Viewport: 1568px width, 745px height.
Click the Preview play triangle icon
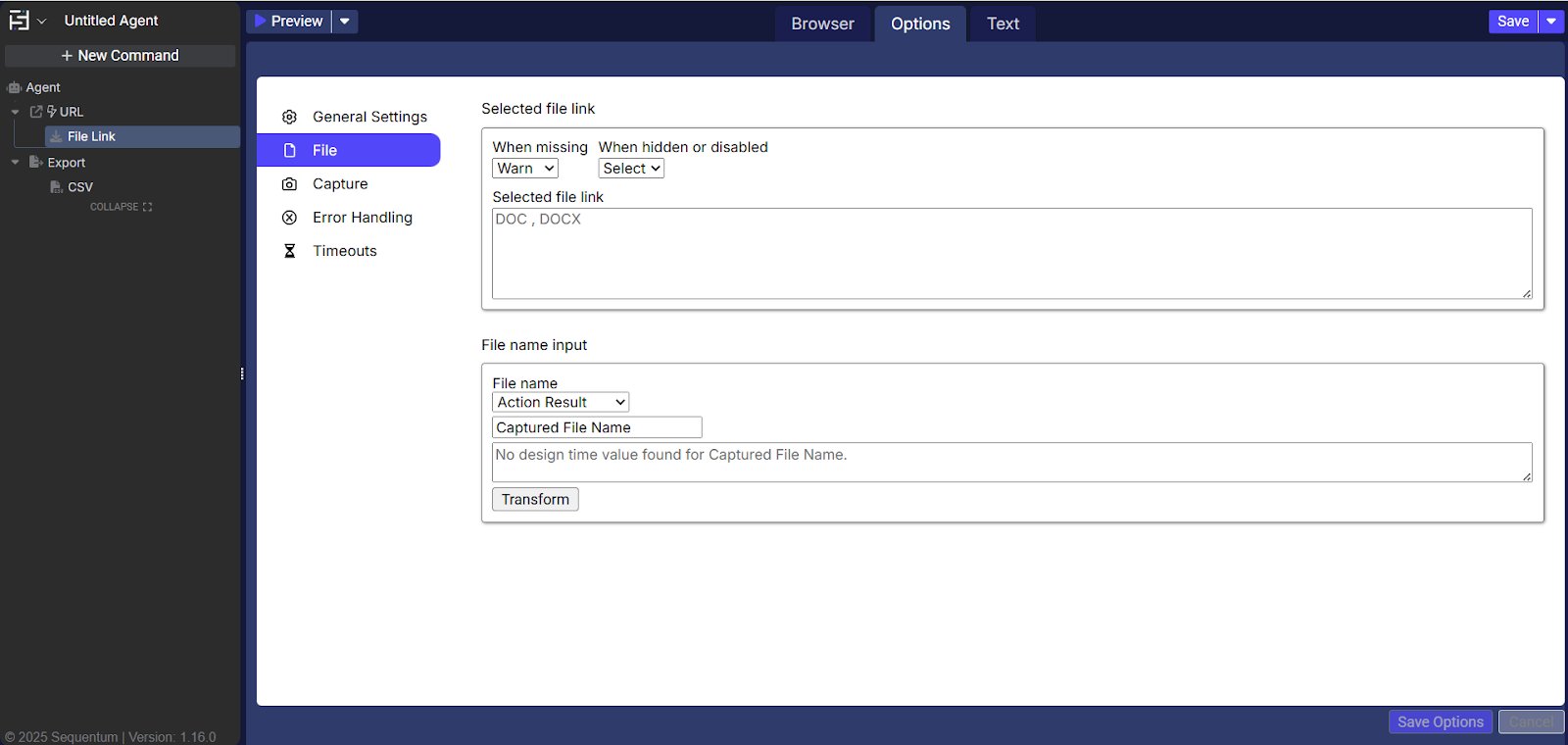tap(261, 21)
